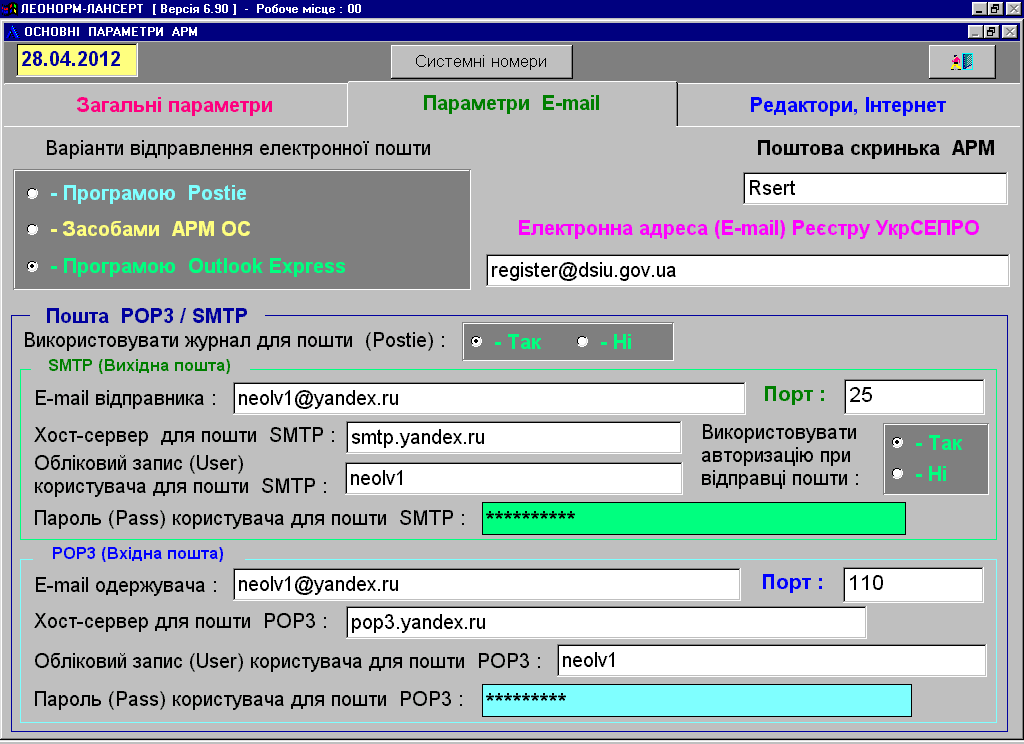Click the SMTP port field with 25

click(x=914, y=396)
